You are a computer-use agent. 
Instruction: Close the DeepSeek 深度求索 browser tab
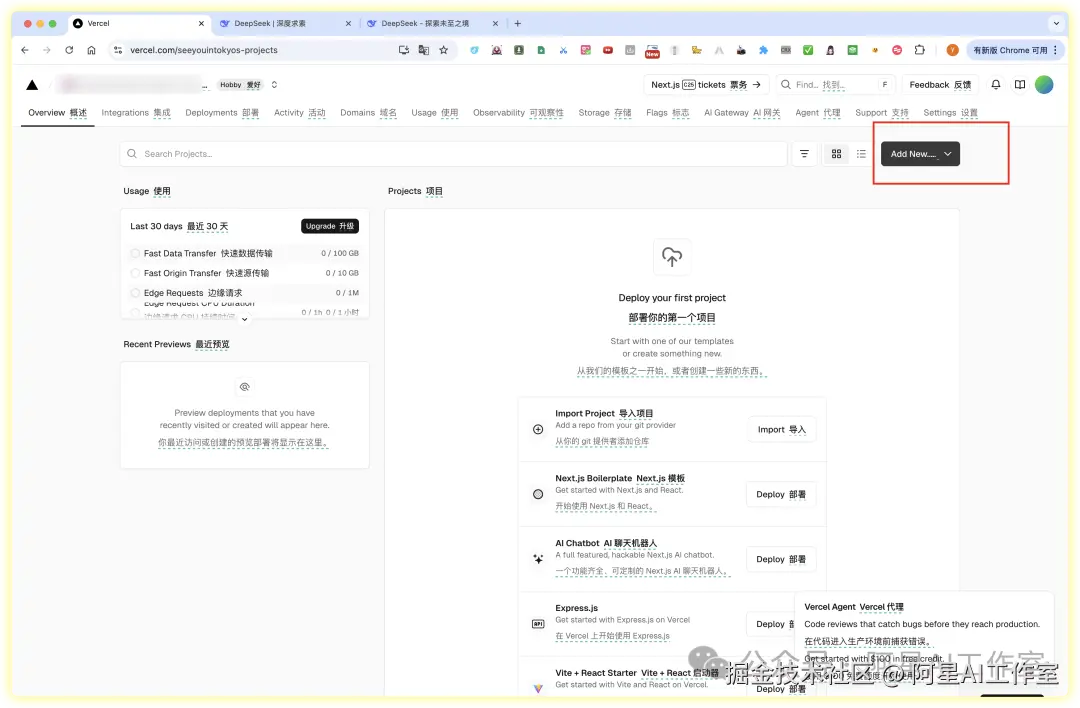[x=348, y=23]
